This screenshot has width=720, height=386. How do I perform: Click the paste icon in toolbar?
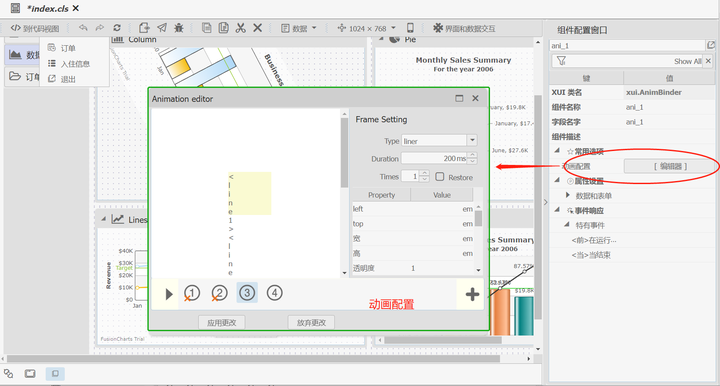(224, 28)
